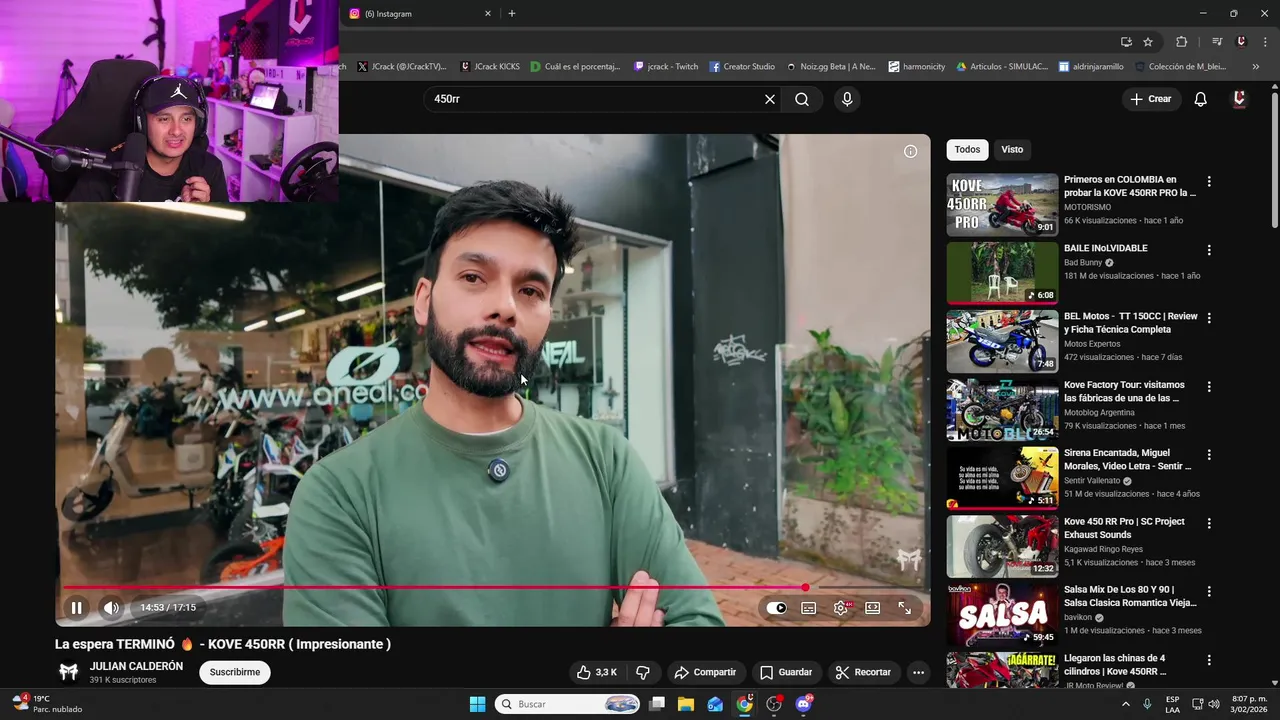Switch to the Instagram browser tab
The height and width of the screenshot is (720, 1280).
tap(415, 14)
